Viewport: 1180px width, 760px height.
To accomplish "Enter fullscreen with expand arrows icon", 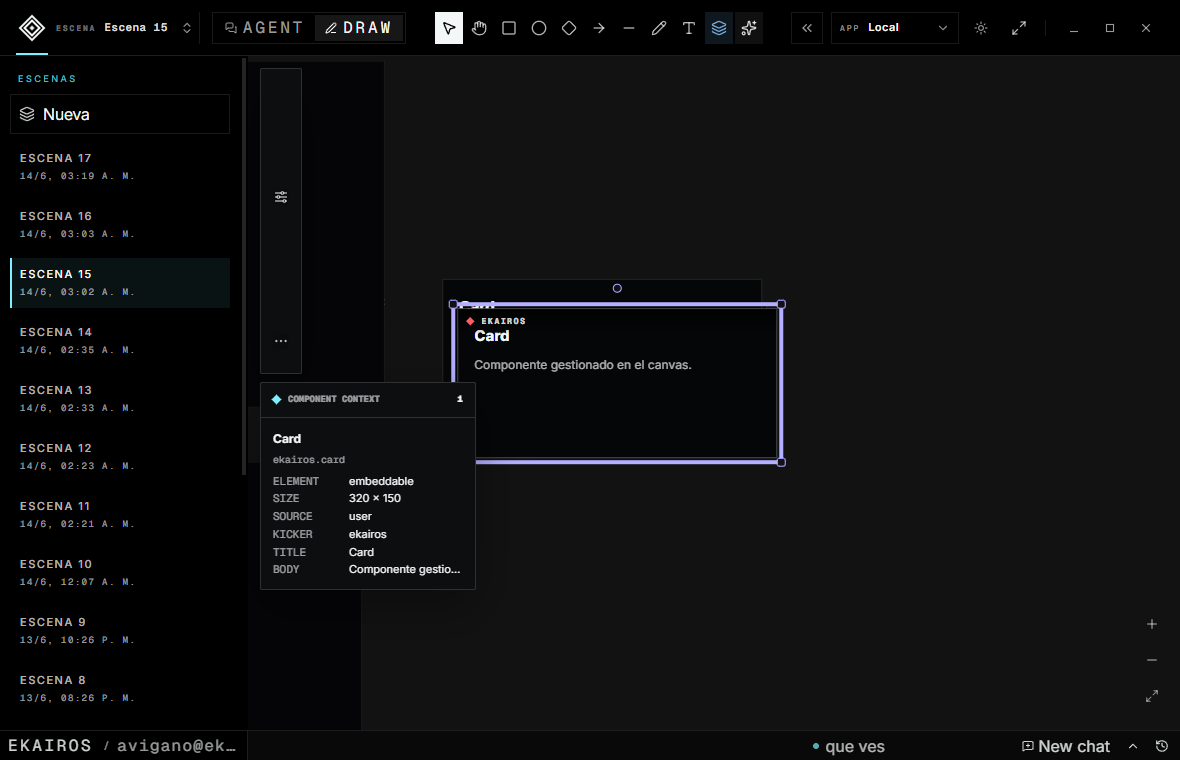I will (x=1018, y=28).
